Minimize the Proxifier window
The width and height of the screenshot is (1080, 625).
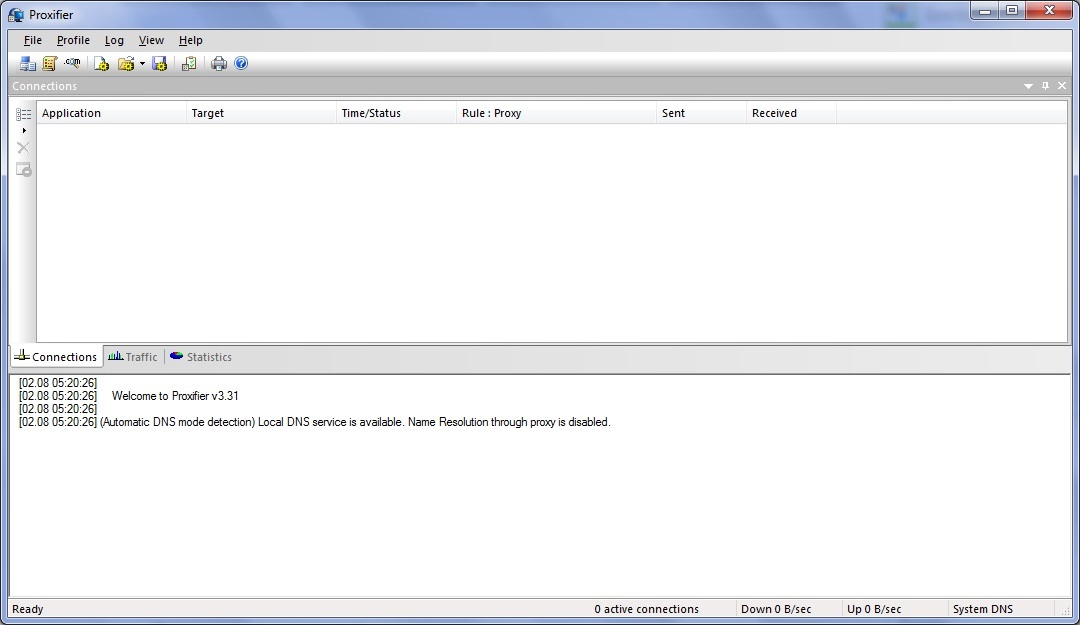point(985,11)
